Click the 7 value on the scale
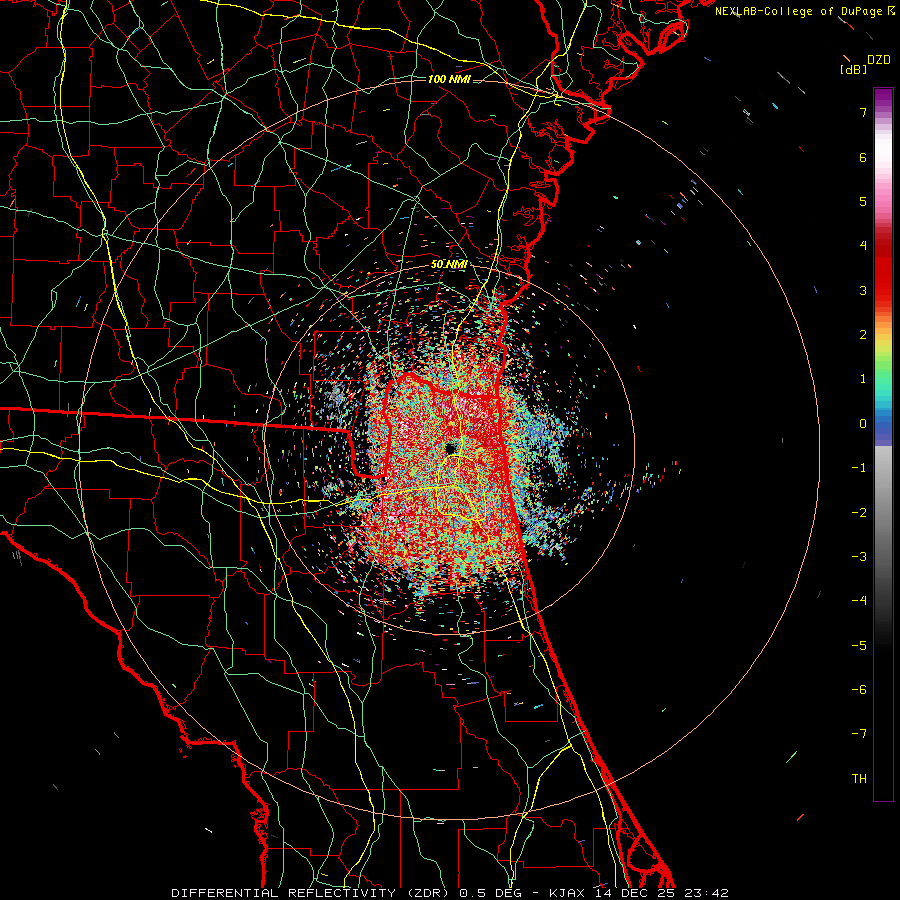This screenshot has width=900, height=900. click(x=863, y=112)
